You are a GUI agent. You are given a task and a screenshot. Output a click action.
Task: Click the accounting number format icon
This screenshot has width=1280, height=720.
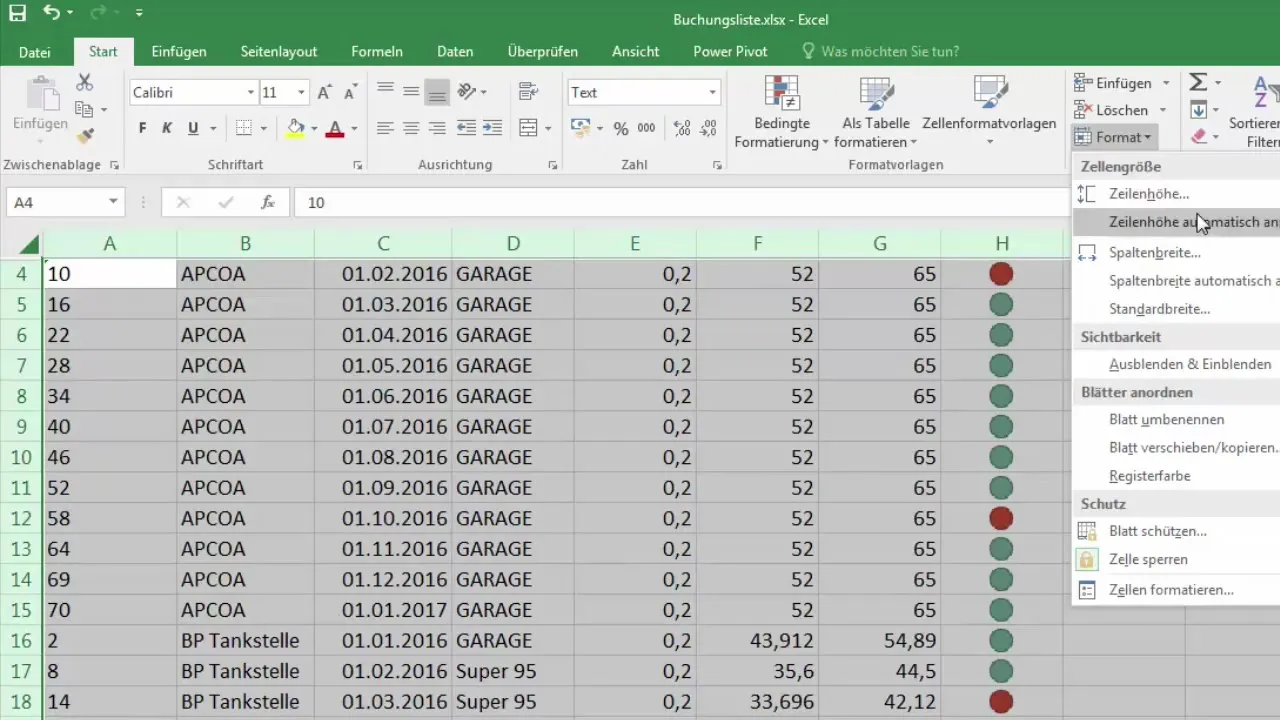(x=580, y=128)
